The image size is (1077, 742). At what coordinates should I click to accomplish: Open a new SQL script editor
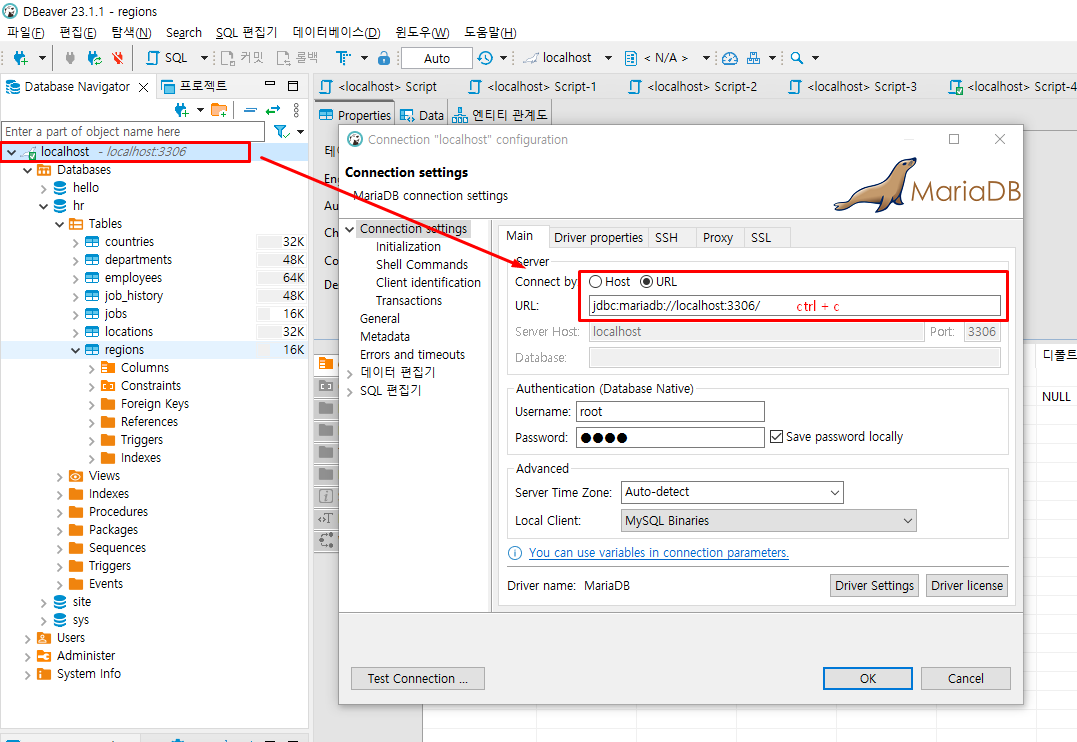[x=168, y=58]
